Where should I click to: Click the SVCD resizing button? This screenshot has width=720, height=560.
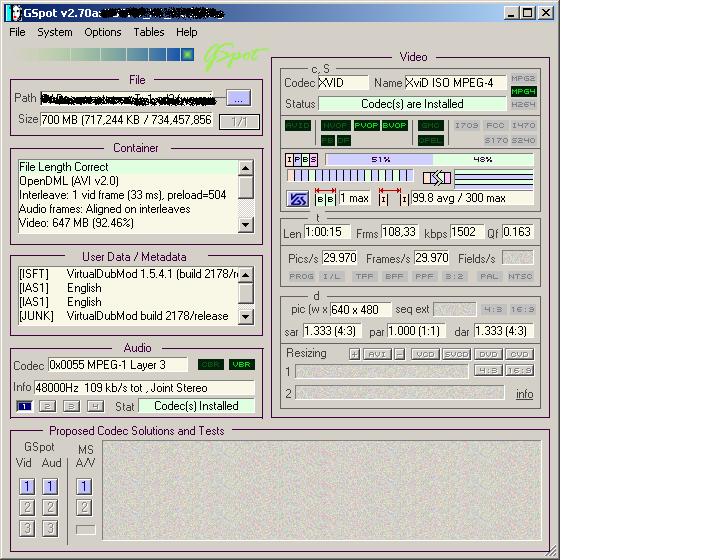456,354
